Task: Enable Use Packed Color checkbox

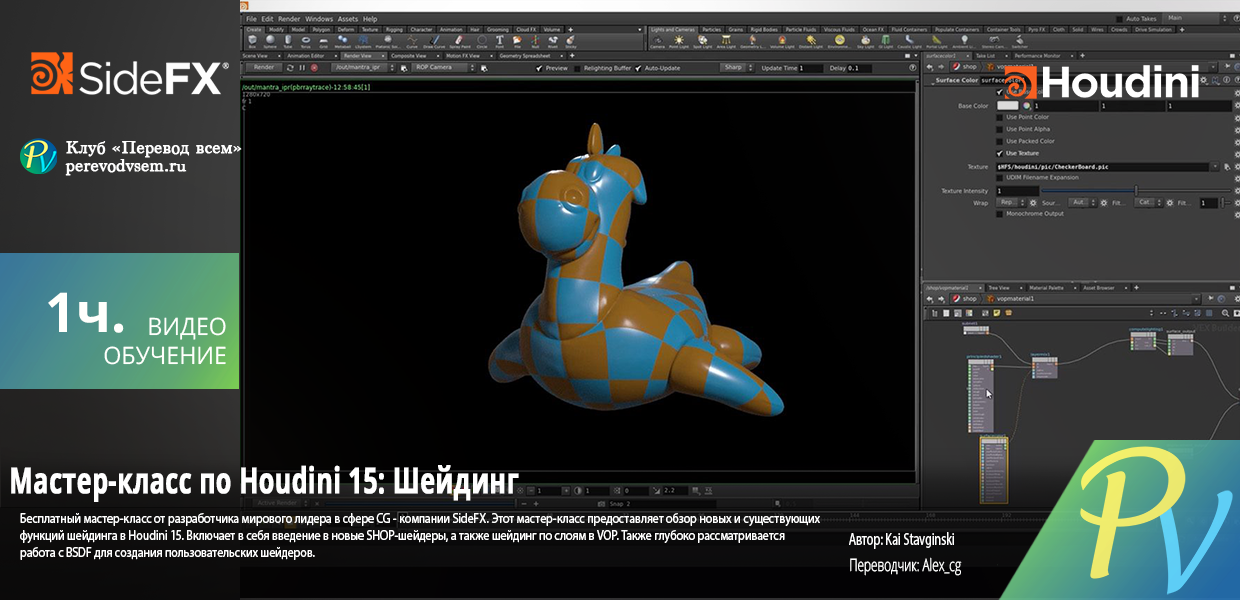Action: [x=999, y=141]
